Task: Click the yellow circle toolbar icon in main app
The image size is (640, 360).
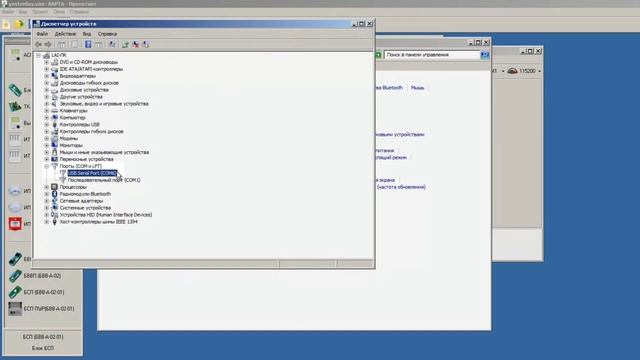Action: point(19,24)
